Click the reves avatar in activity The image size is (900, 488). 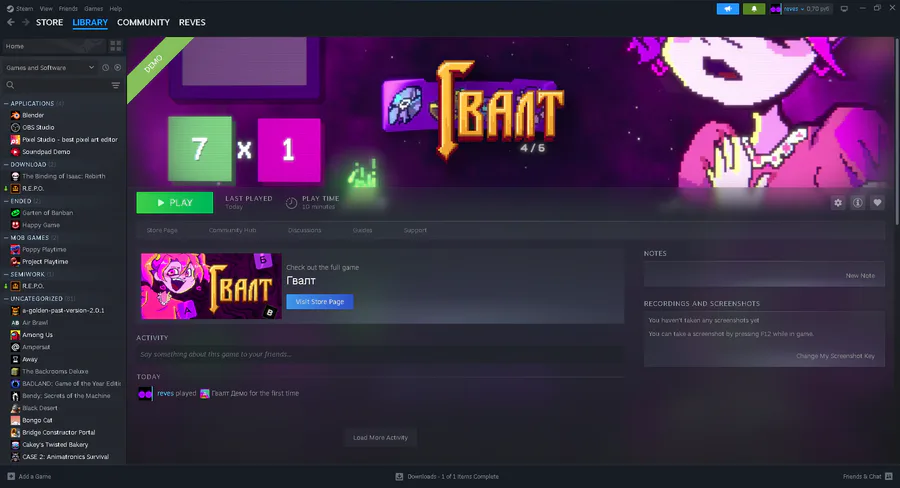(x=145, y=394)
